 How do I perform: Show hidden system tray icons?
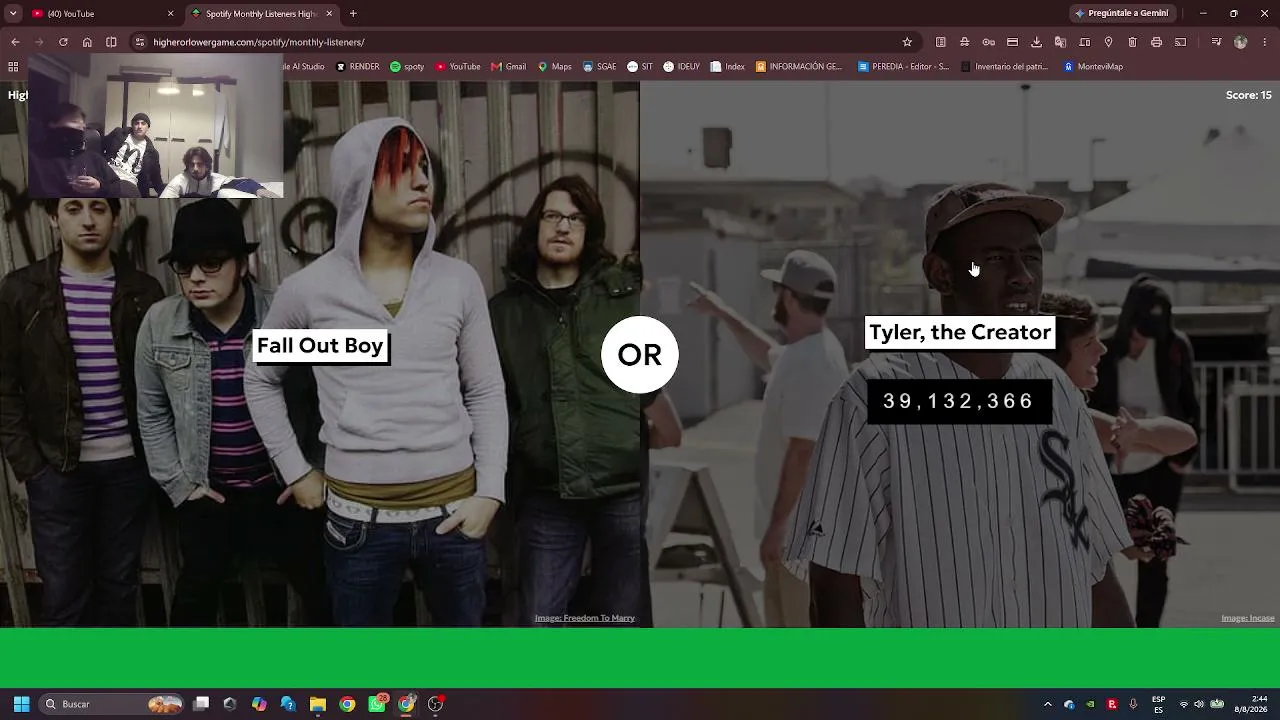(1048, 704)
